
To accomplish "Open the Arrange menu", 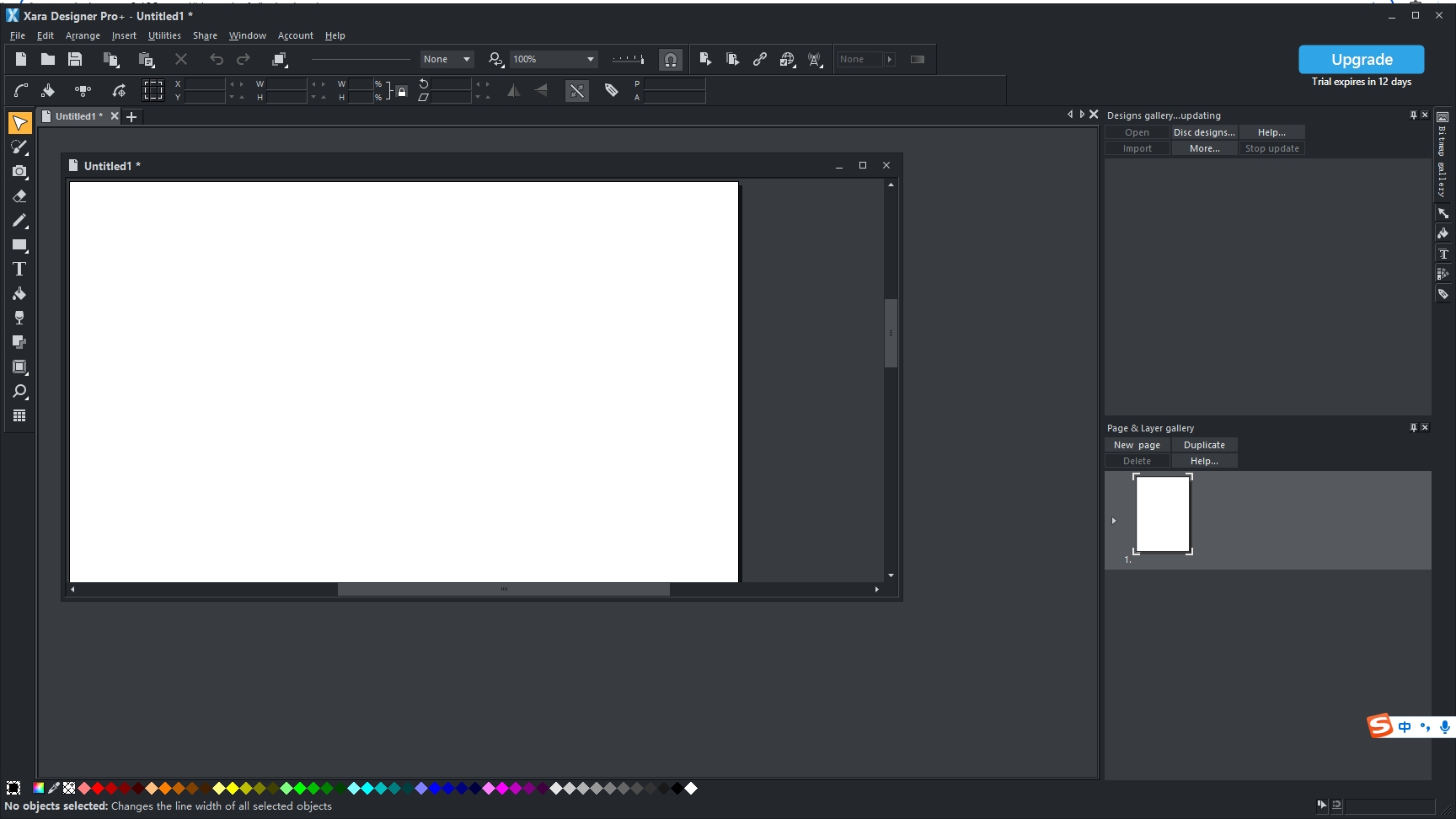I will pyautogui.click(x=83, y=35).
